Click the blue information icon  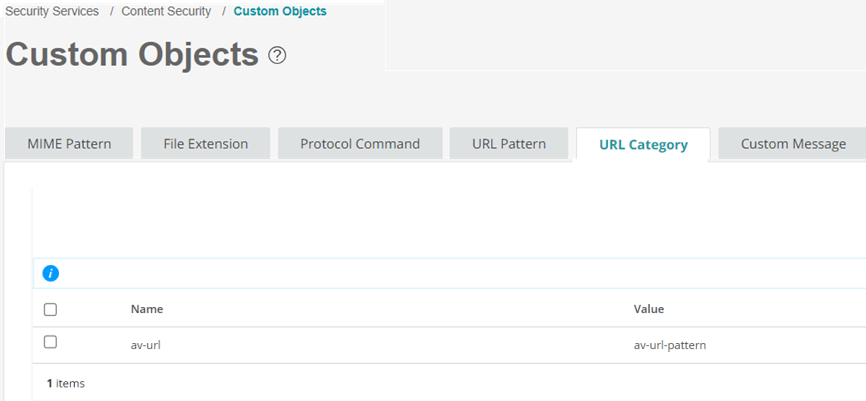(x=51, y=273)
